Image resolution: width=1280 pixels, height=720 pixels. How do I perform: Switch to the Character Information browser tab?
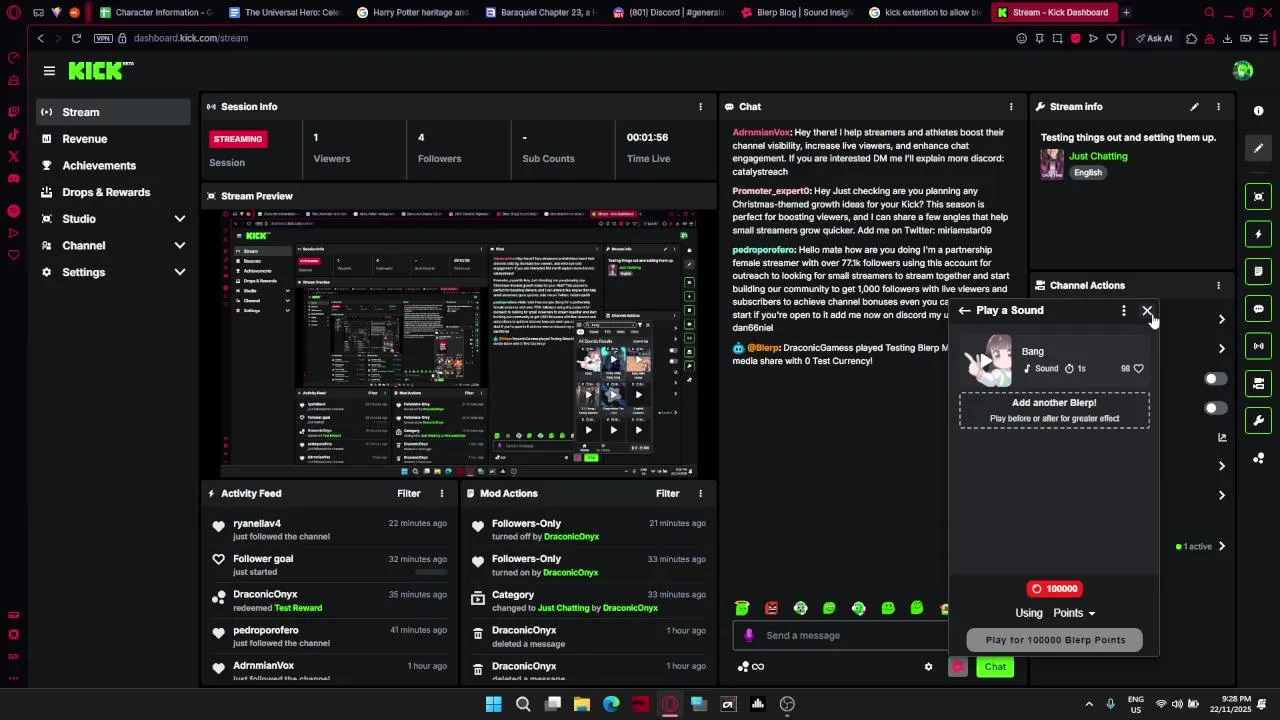point(157,12)
